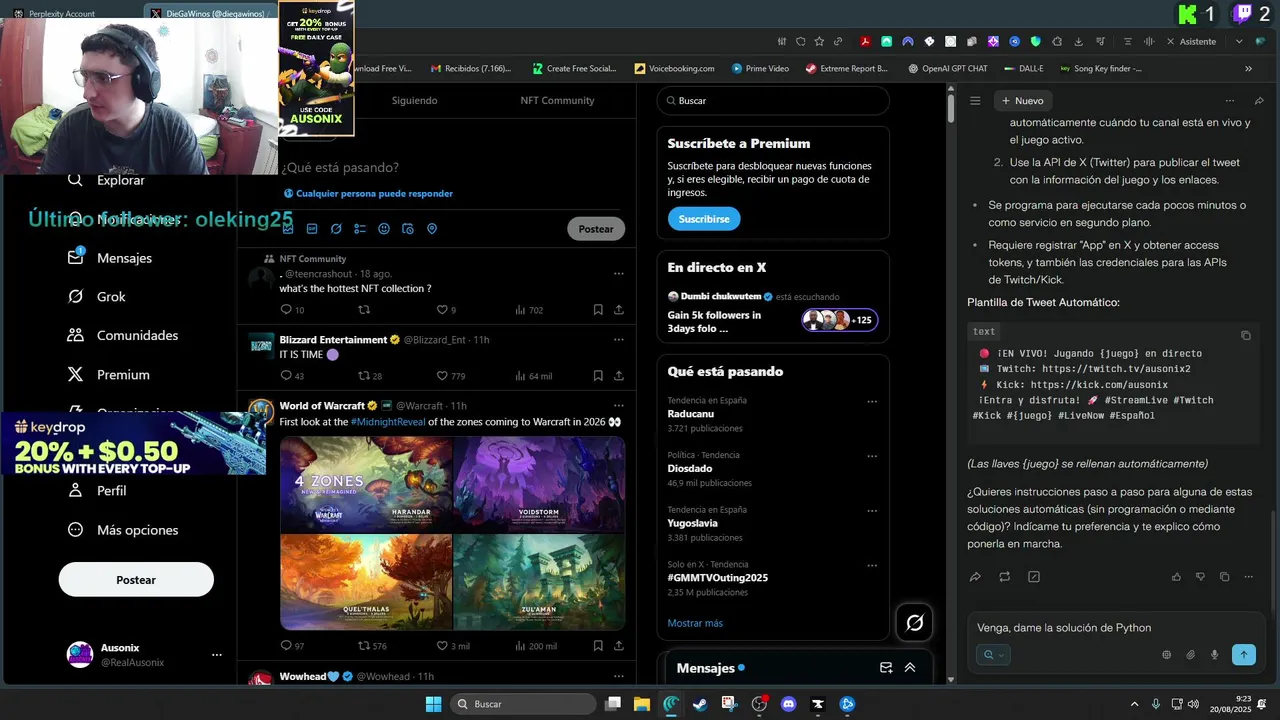
Task: Submit the Perplexity prompt with arrow button
Action: click(x=1244, y=655)
